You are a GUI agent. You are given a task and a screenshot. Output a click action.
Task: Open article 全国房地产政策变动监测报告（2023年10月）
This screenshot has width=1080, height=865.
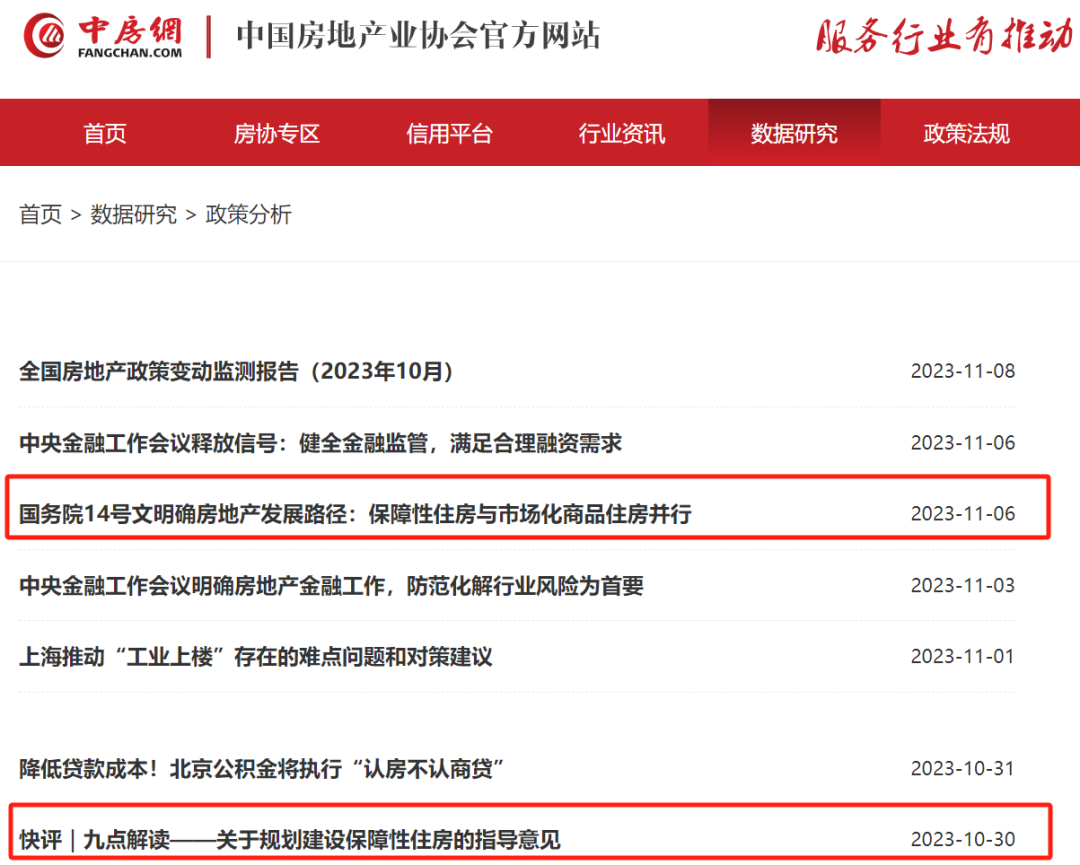tap(236, 371)
